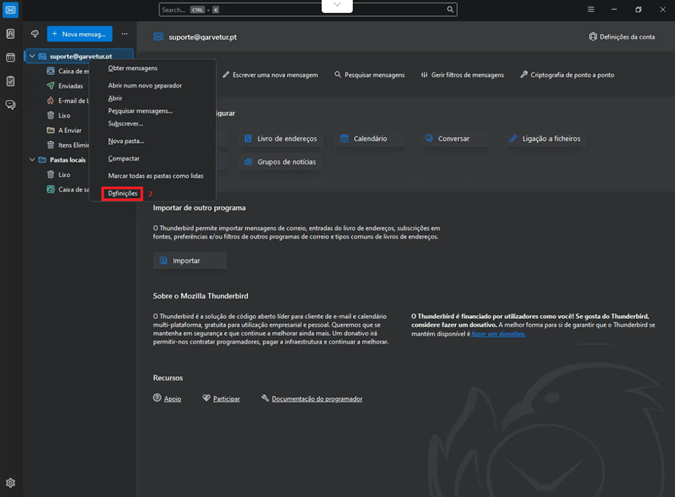Open the Chat sidebar icon
Screen dimensions: 675x497
point(10,105)
